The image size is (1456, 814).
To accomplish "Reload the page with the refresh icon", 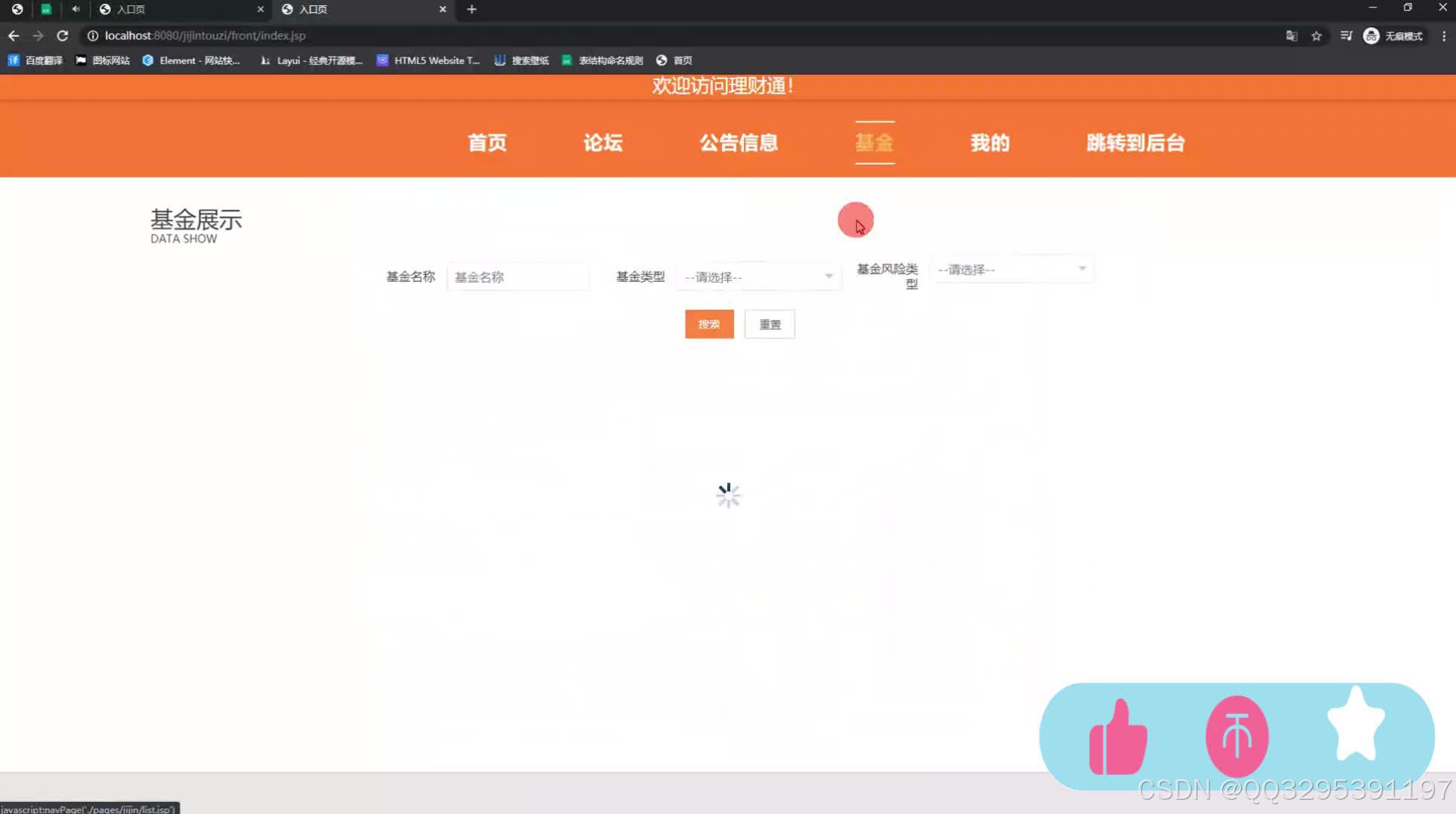I will pos(63,35).
